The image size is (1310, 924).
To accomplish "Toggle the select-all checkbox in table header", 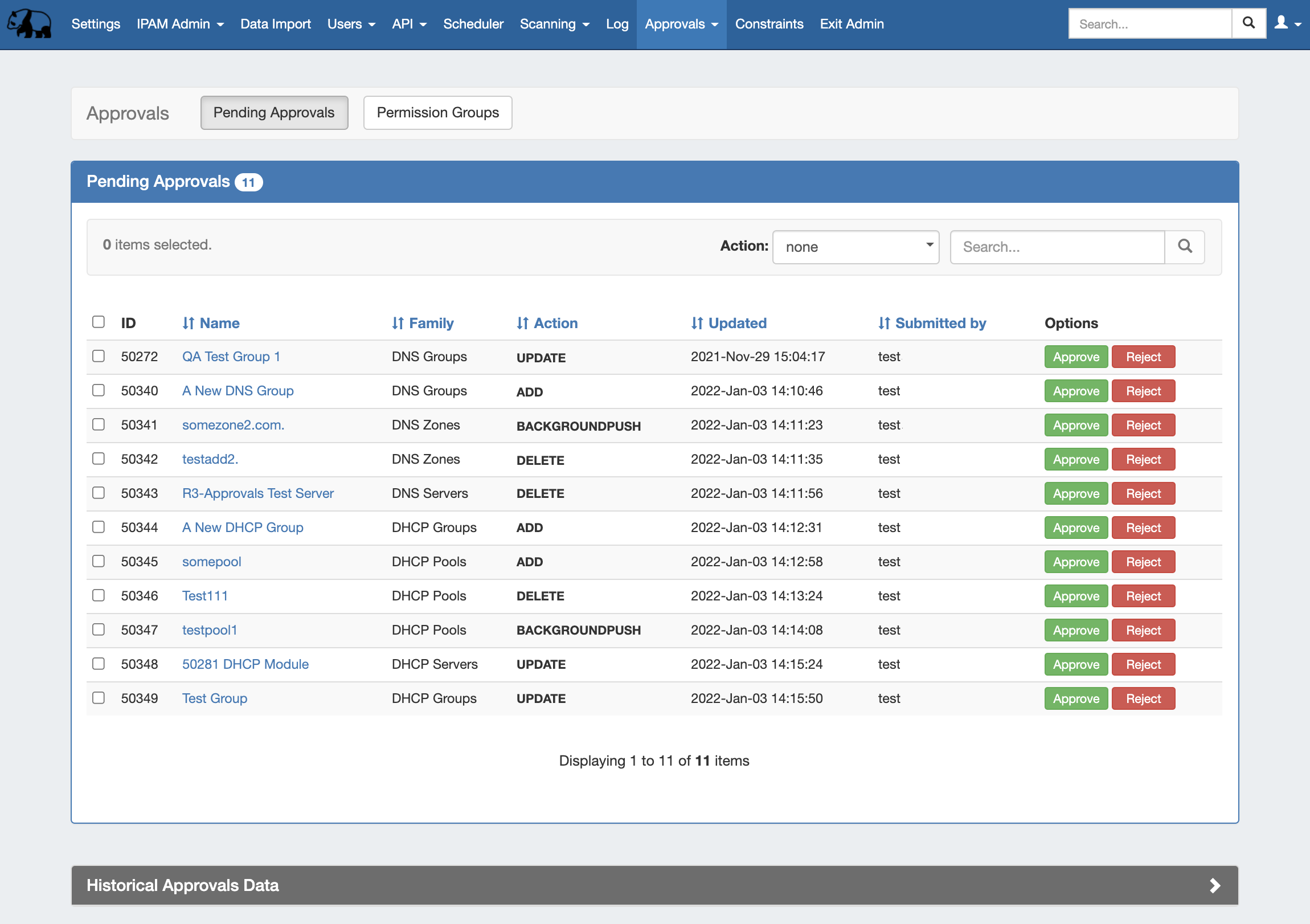I will pyautogui.click(x=98, y=322).
